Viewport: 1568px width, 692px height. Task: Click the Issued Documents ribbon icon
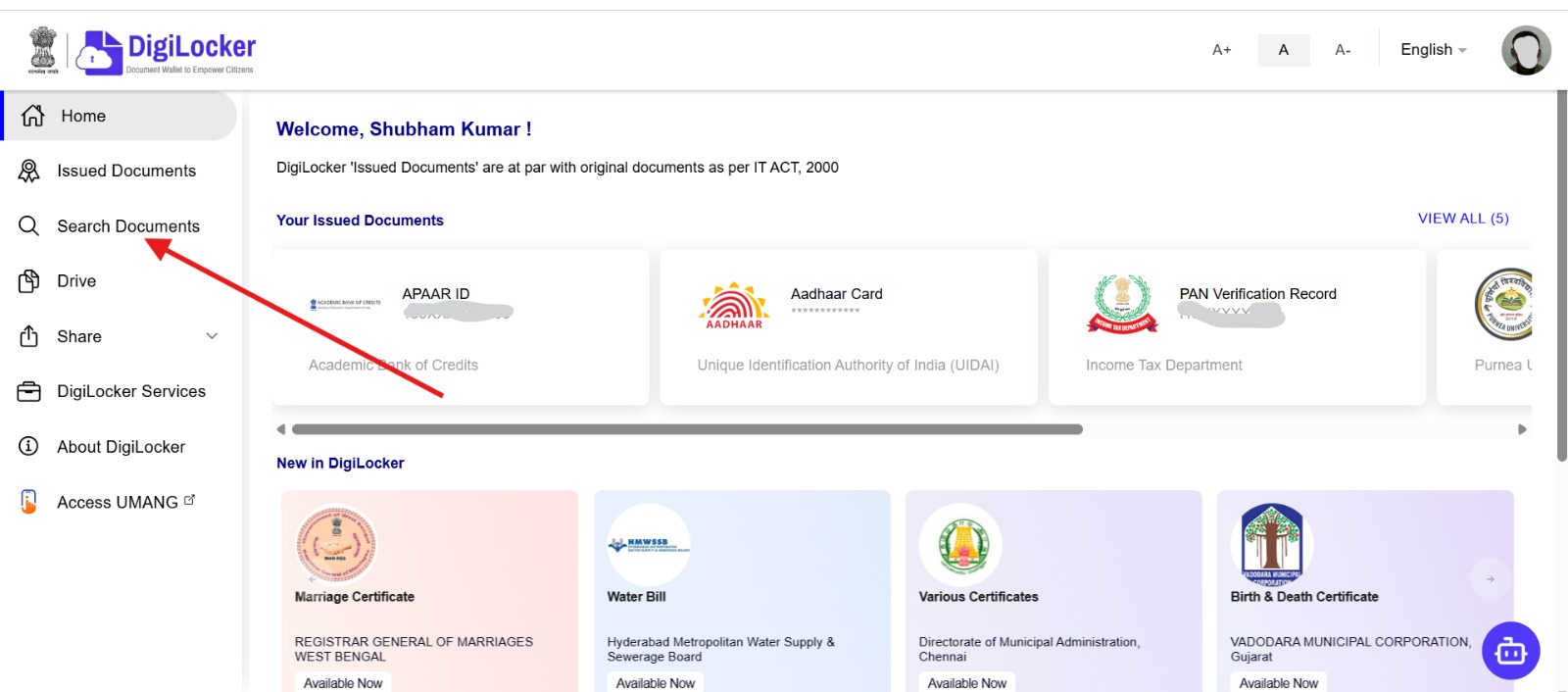tap(29, 171)
